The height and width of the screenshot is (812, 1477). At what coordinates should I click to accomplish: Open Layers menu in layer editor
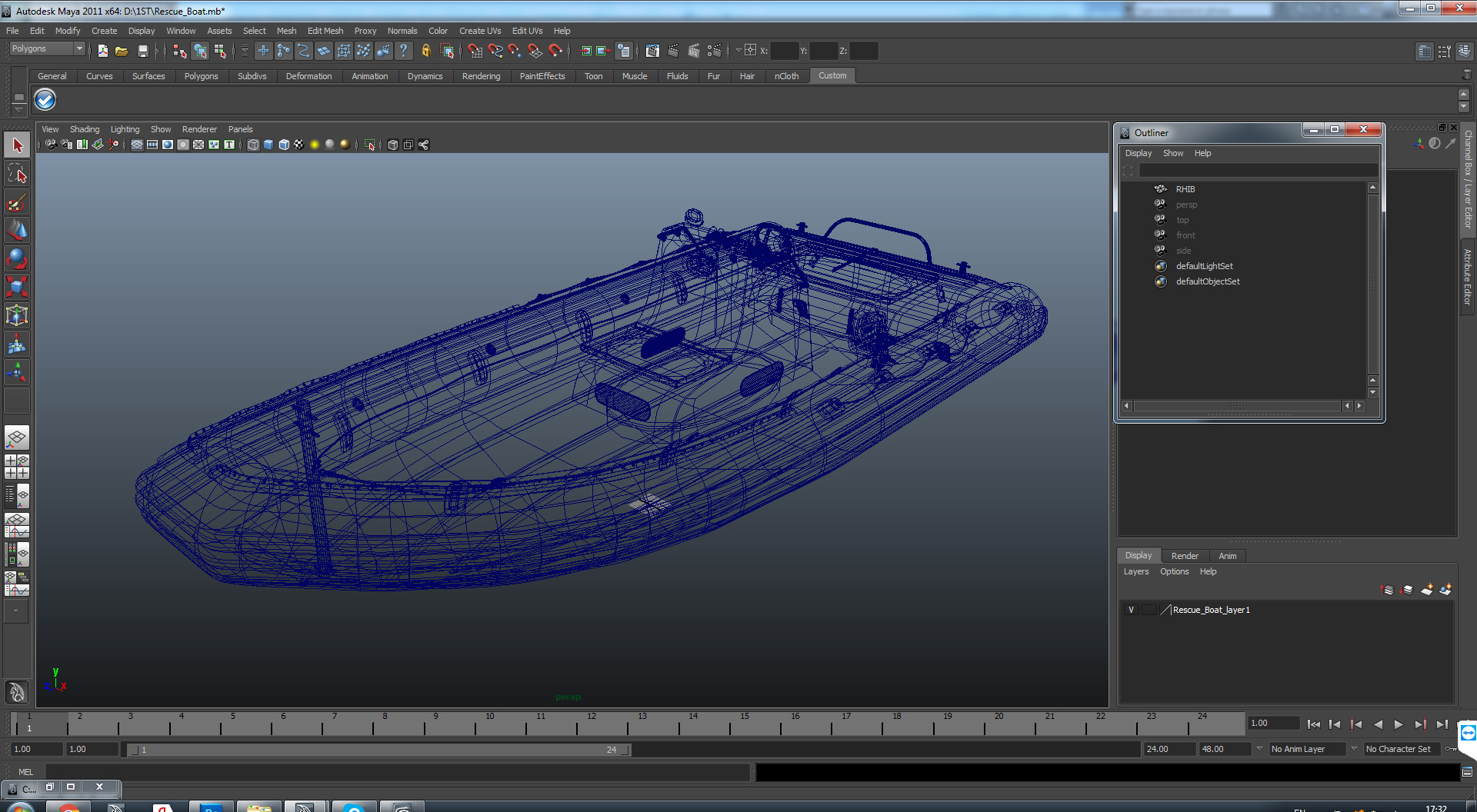coord(1136,571)
